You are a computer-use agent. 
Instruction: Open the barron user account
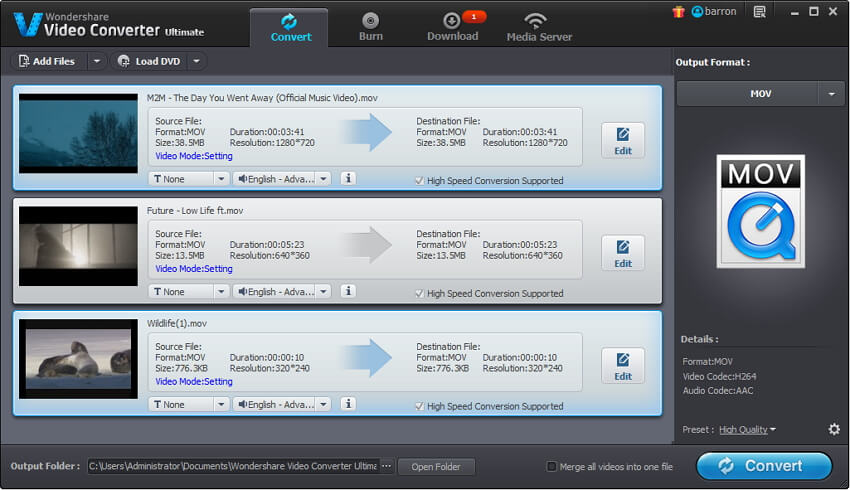pyautogui.click(x=714, y=11)
